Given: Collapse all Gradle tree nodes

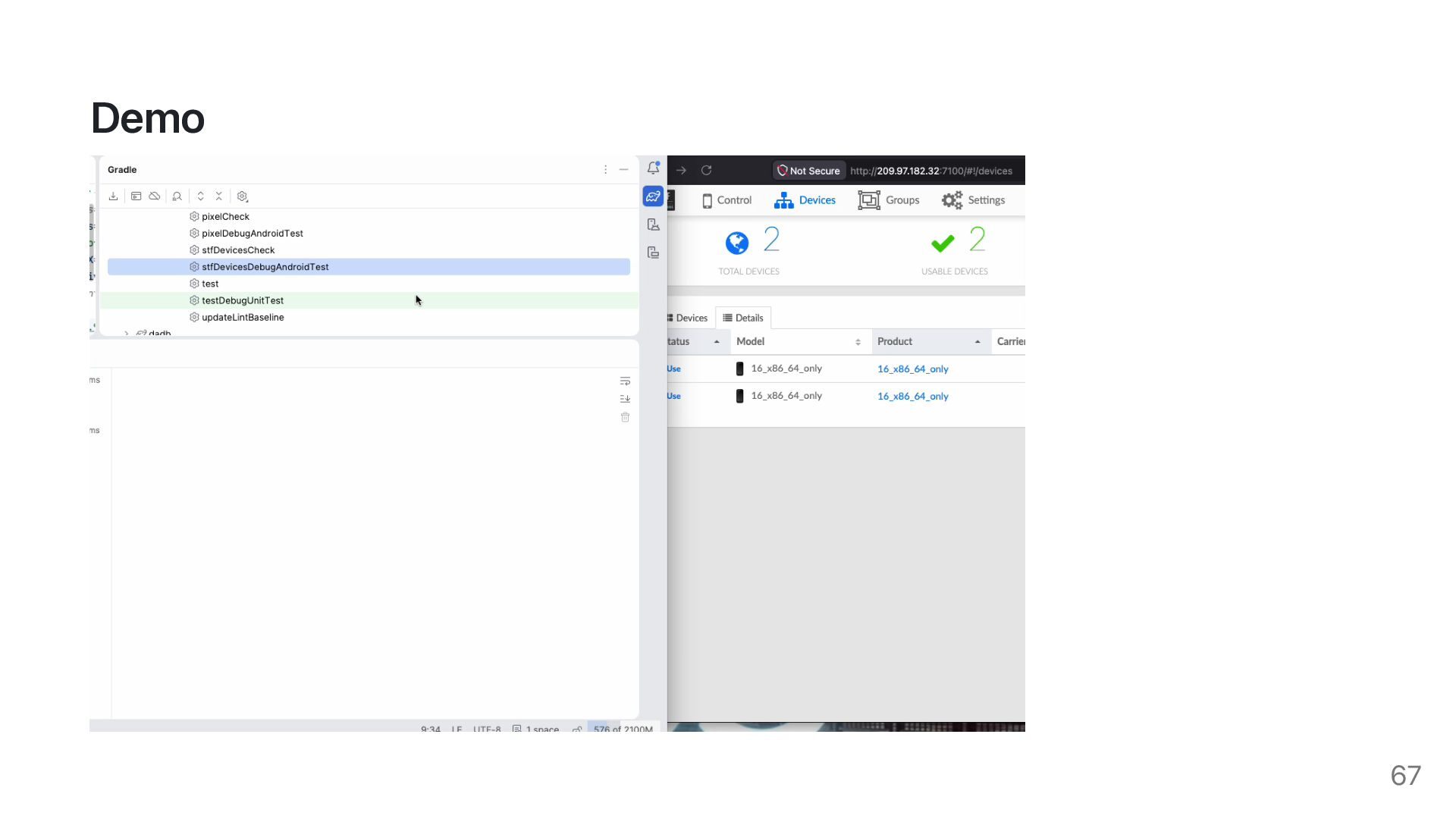Looking at the screenshot, I should [x=219, y=196].
